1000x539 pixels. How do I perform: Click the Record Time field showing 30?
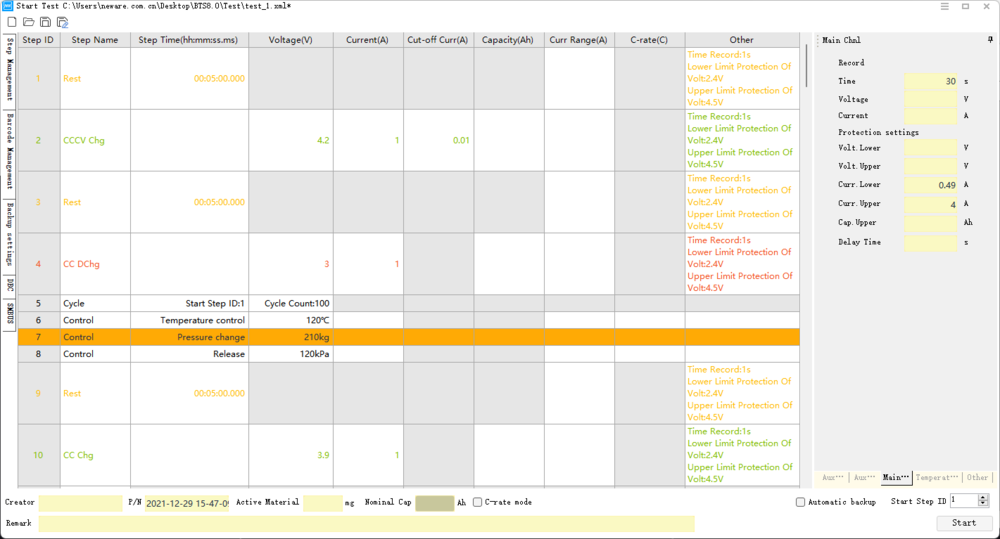[x=930, y=81]
